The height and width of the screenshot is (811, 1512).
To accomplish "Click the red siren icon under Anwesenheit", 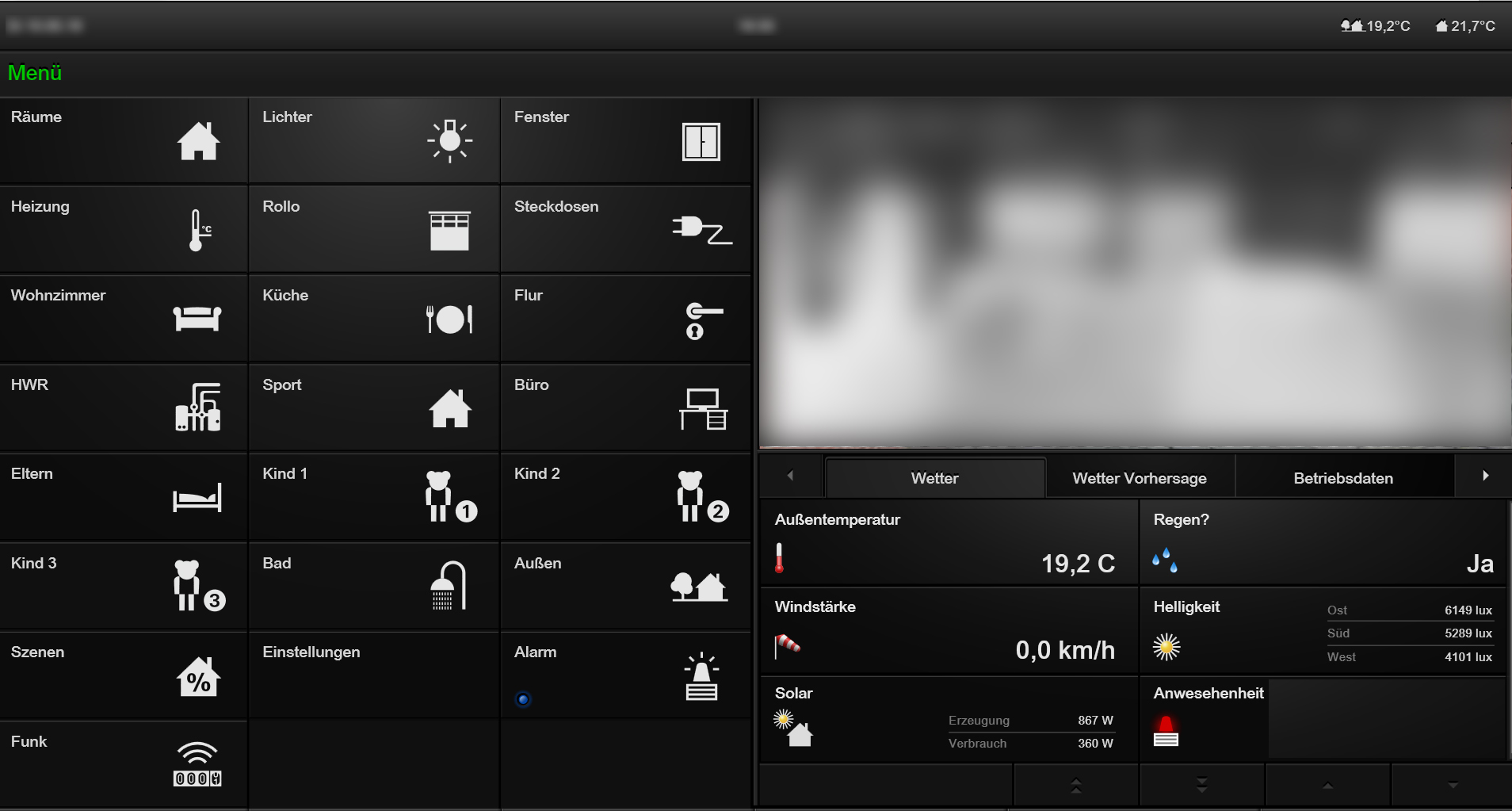I will [x=1166, y=731].
